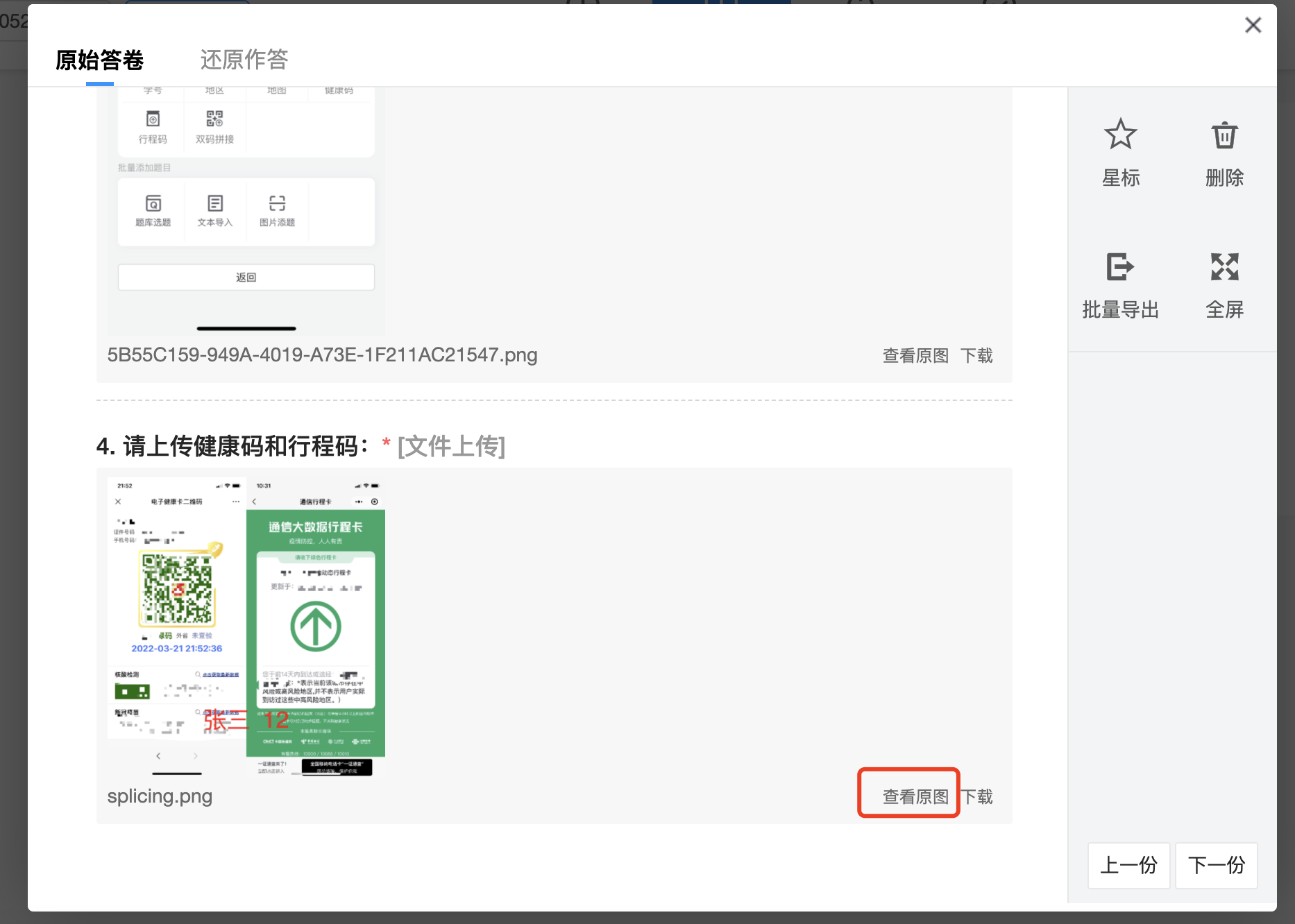This screenshot has height=924, width=1295.
Task: Click the splicing.png file name
Action: coord(160,796)
